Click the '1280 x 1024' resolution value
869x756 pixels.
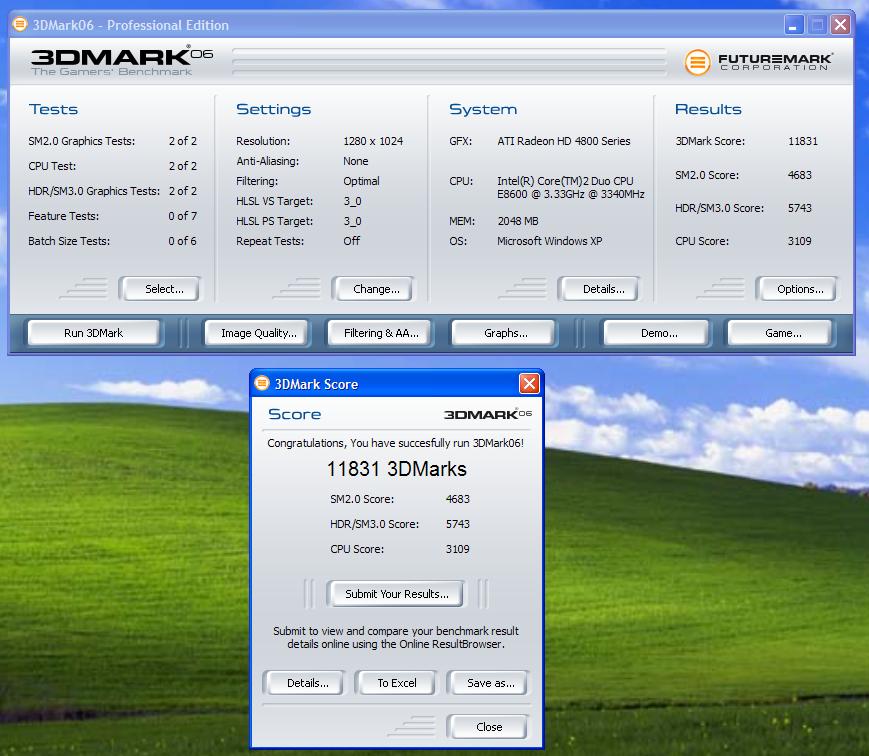pyautogui.click(x=373, y=141)
